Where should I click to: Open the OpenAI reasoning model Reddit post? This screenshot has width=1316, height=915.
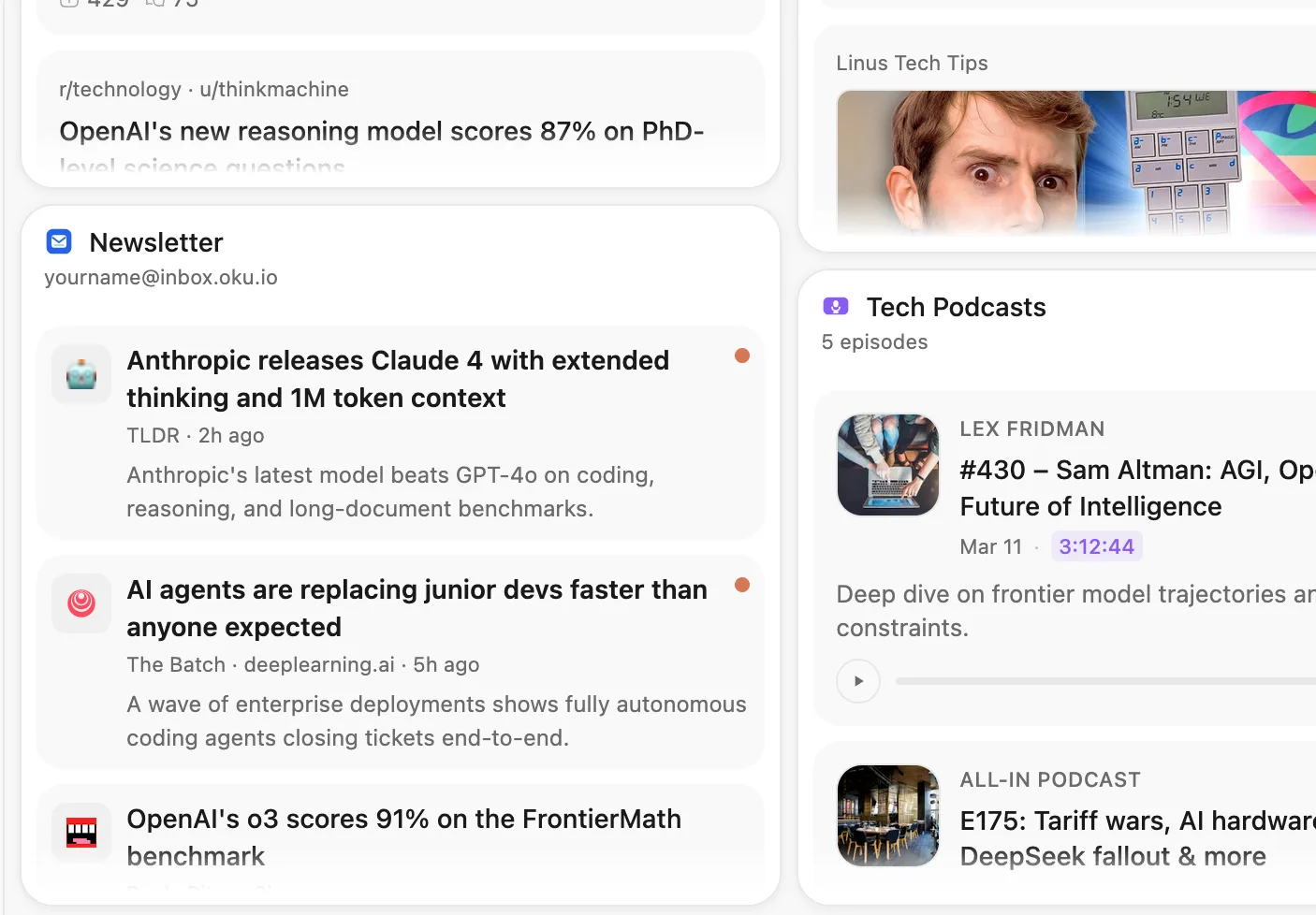(381, 131)
